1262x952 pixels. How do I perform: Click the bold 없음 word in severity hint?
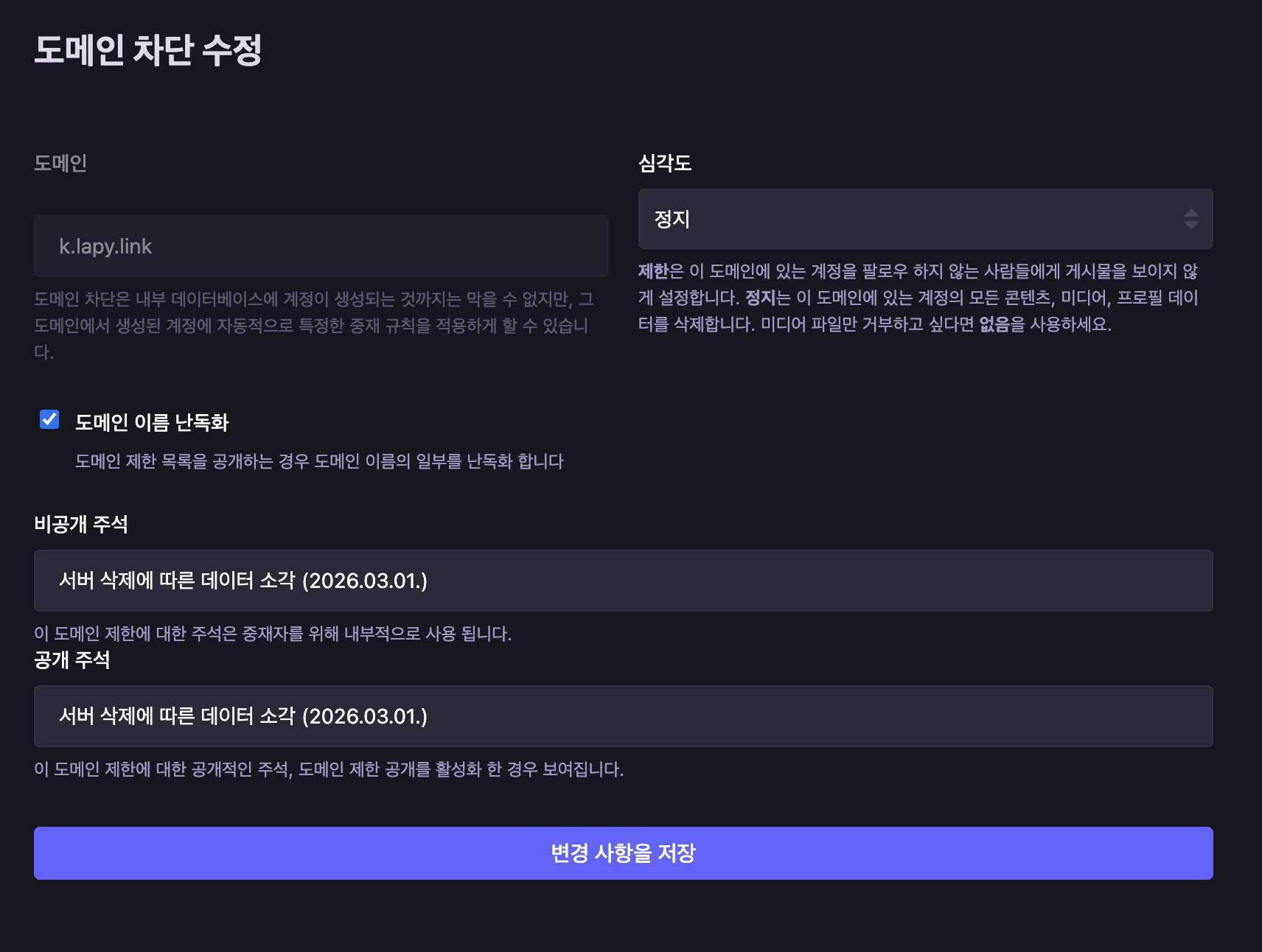[994, 324]
